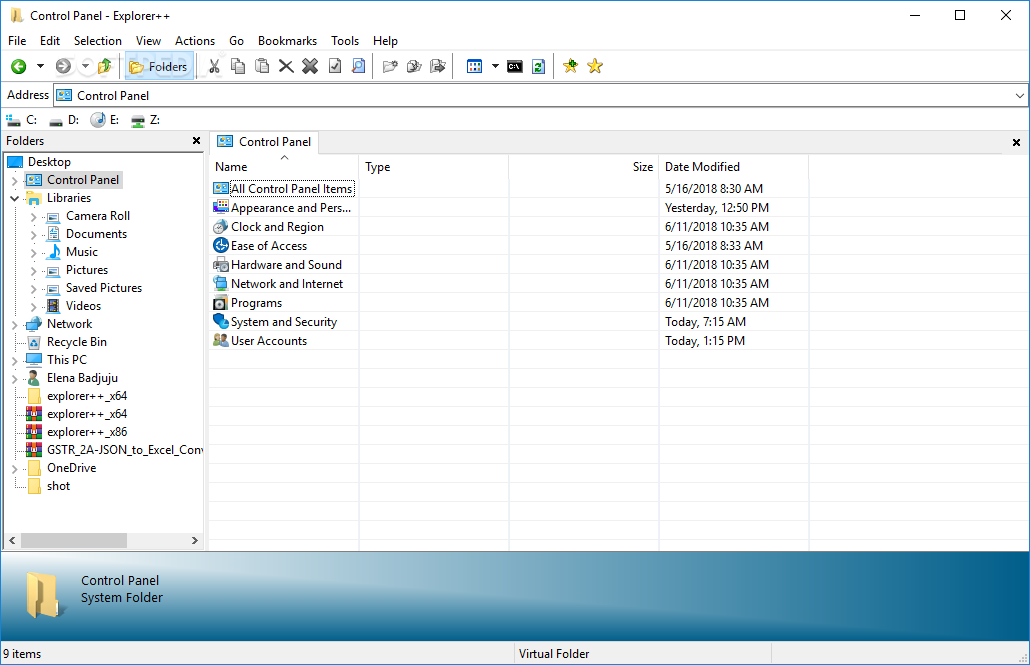Click the New Folder toolbar icon
Image resolution: width=1030 pixels, height=665 pixels.
[390, 66]
